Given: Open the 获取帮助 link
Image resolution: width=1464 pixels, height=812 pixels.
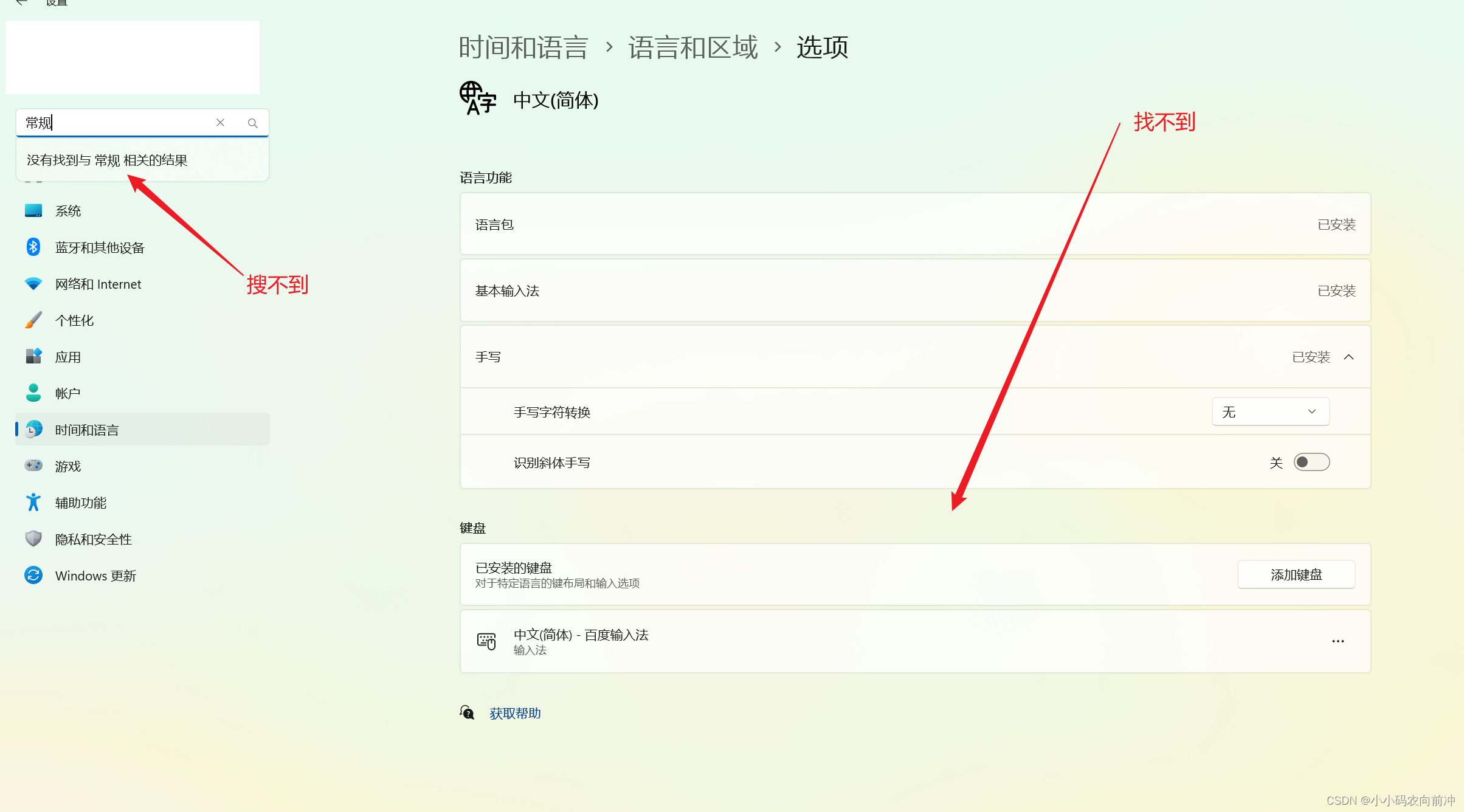Looking at the screenshot, I should click(x=515, y=713).
